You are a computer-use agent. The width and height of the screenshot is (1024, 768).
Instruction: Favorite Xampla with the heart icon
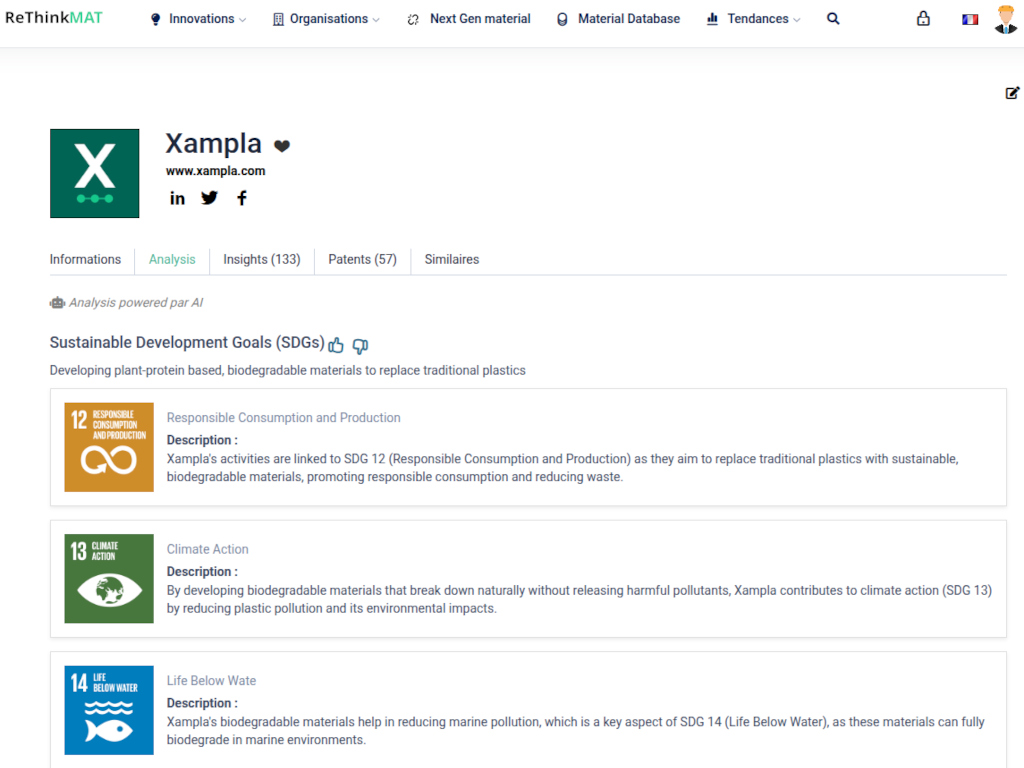281,146
